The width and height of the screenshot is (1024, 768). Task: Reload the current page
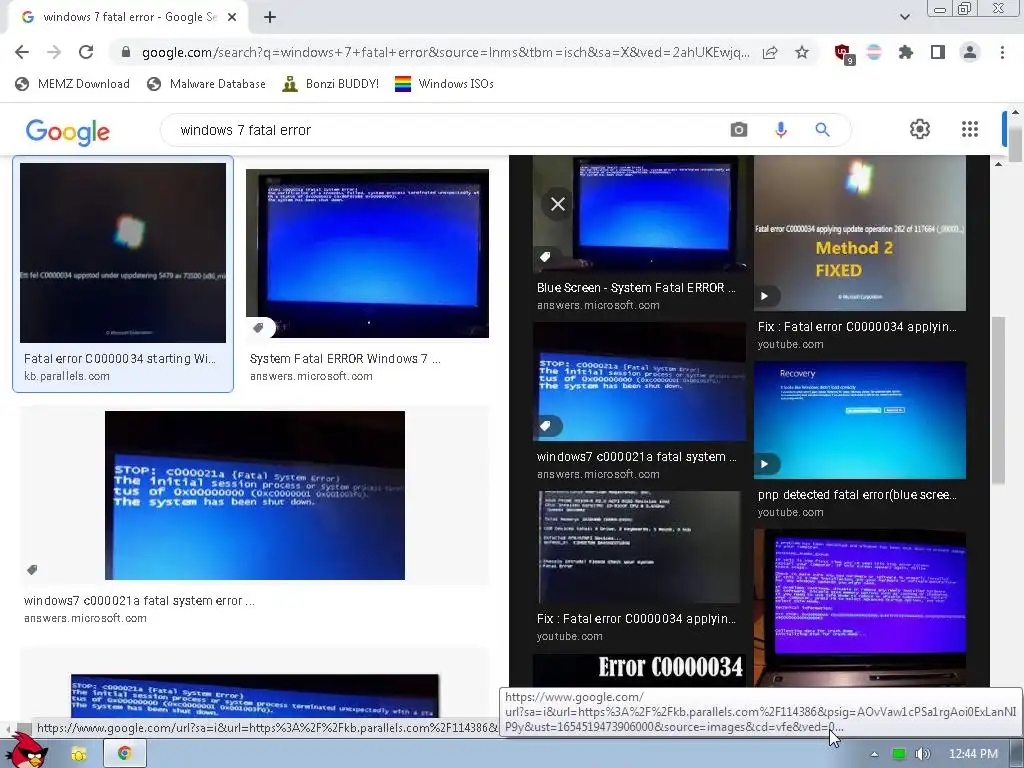coord(86,52)
